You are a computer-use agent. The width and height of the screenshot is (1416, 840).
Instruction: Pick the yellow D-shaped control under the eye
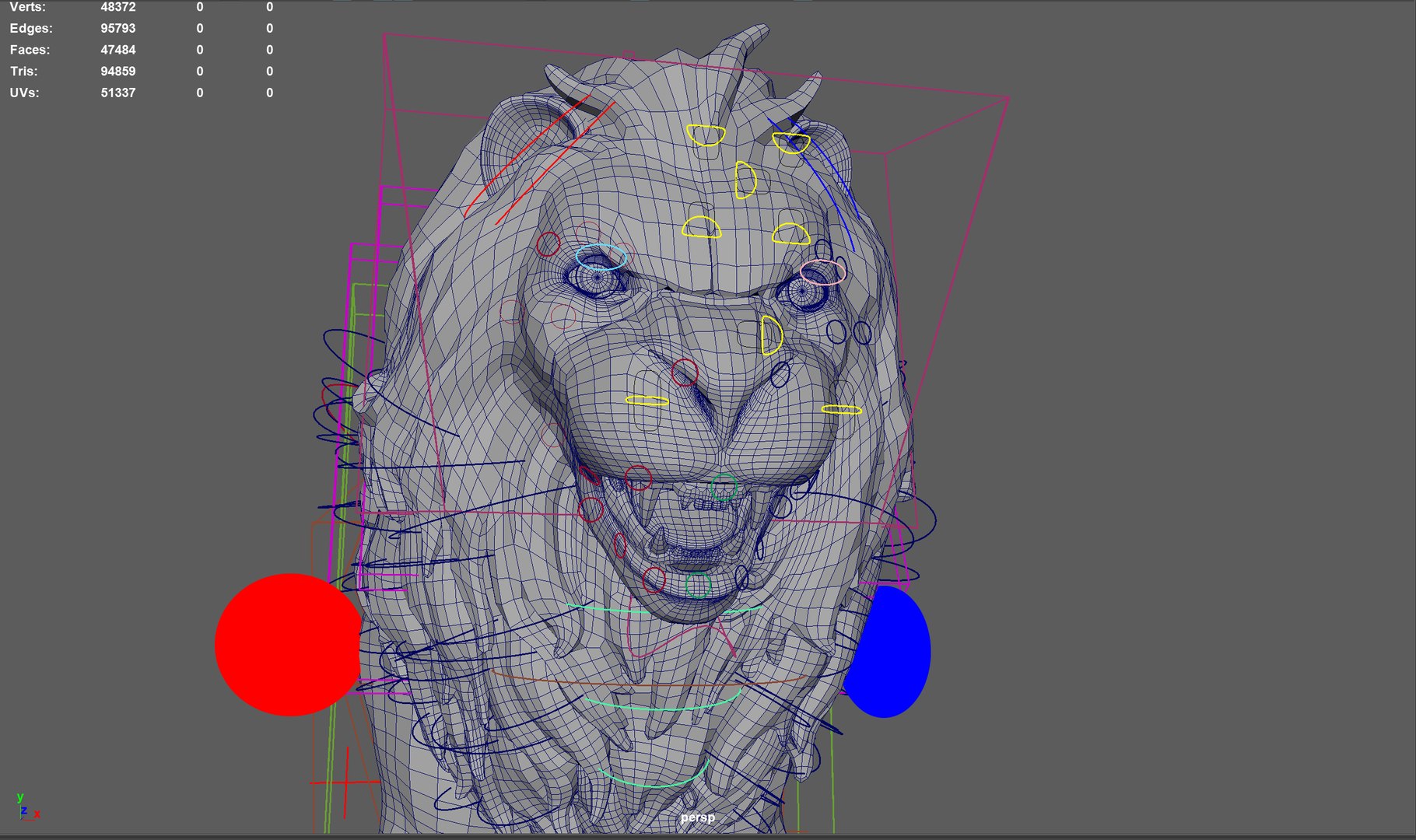pyautogui.click(x=772, y=335)
